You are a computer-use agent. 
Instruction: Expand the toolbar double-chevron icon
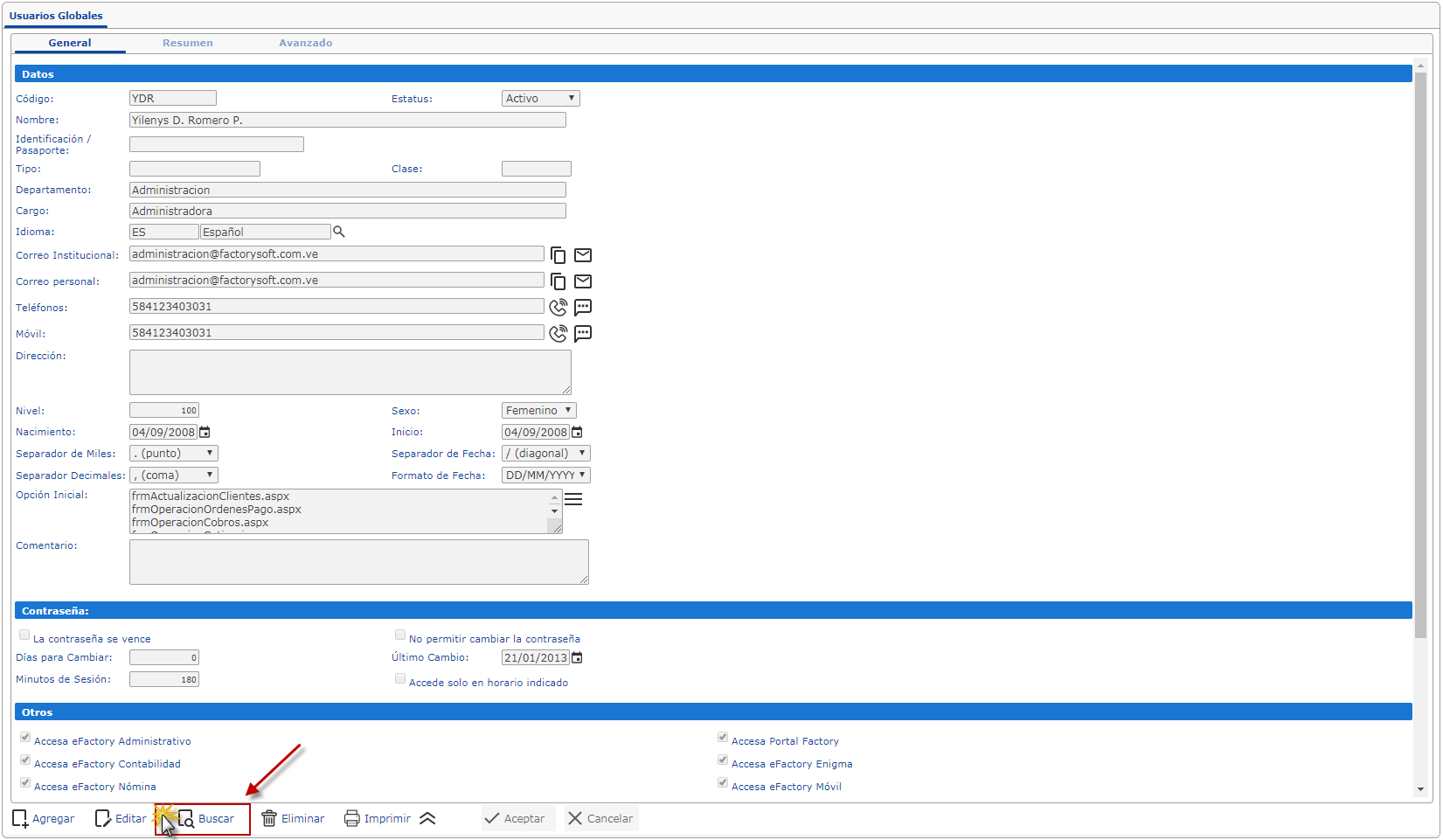(427, 819)
